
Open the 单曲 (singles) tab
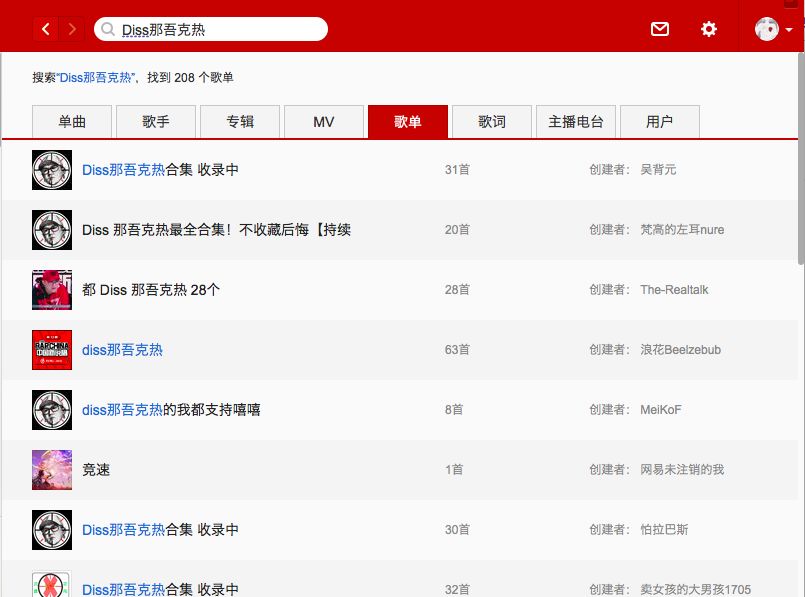(x=71, y=121)
